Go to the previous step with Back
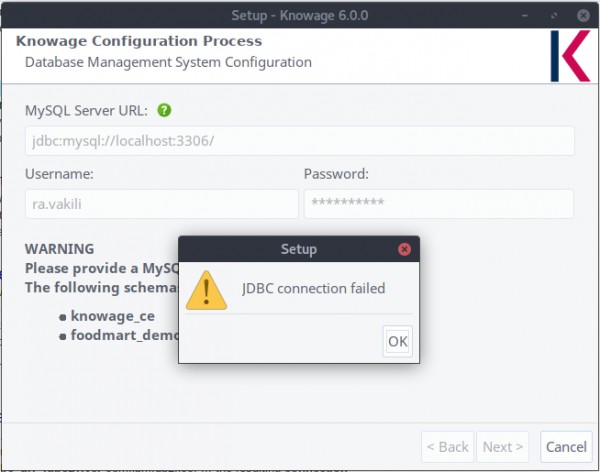 pos(447,447)
